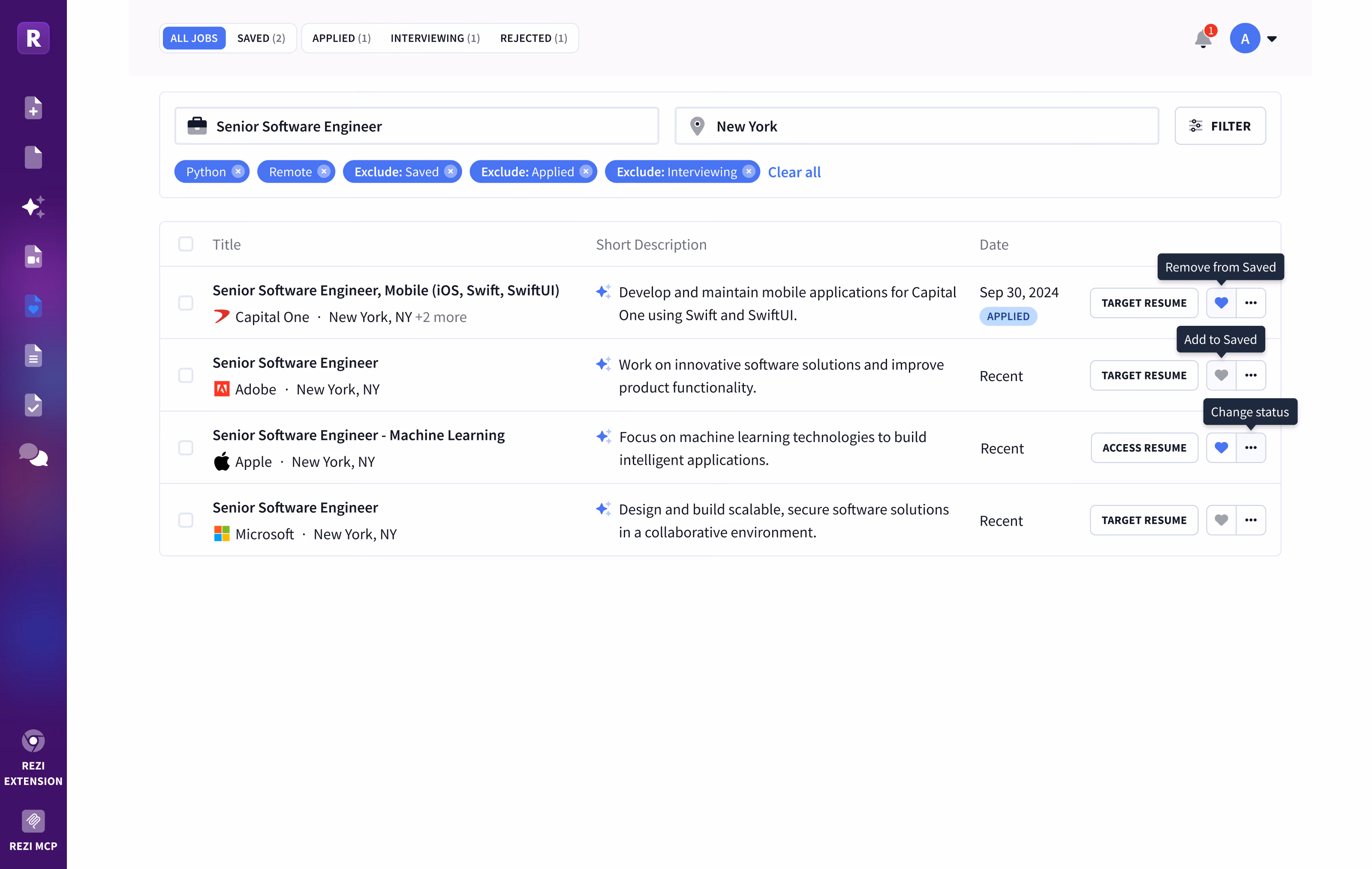Check the Microsoft job row checkbox
The width and height of the screenshot is (1372, 869).
[x=186, y=520]
